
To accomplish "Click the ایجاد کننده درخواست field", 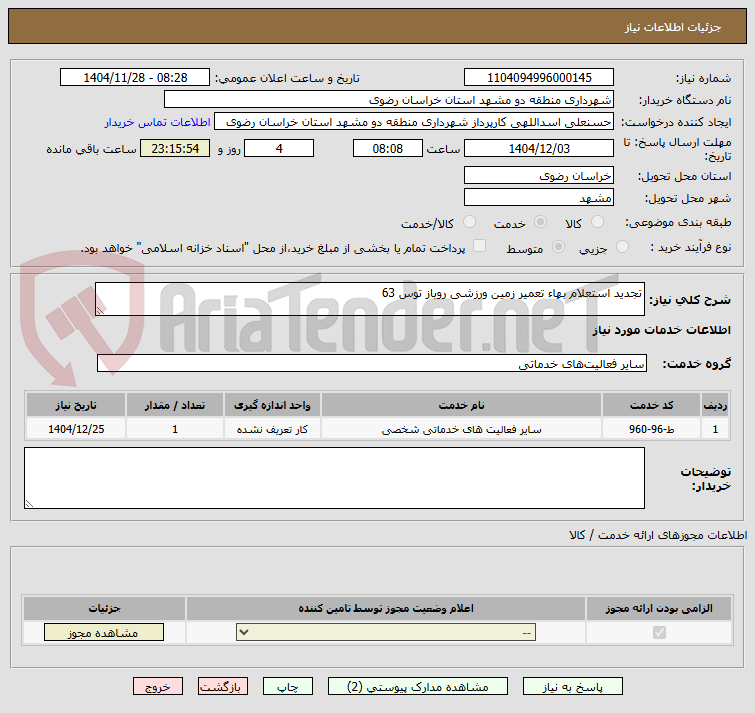I will pos(414,122).
